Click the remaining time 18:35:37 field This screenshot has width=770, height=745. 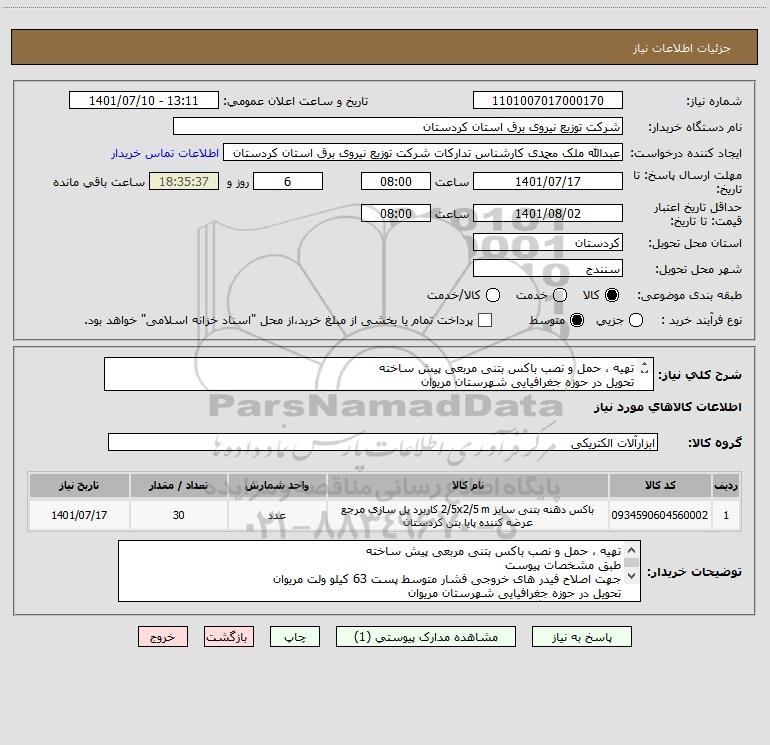pyautogui.click(x=184, y=181)
